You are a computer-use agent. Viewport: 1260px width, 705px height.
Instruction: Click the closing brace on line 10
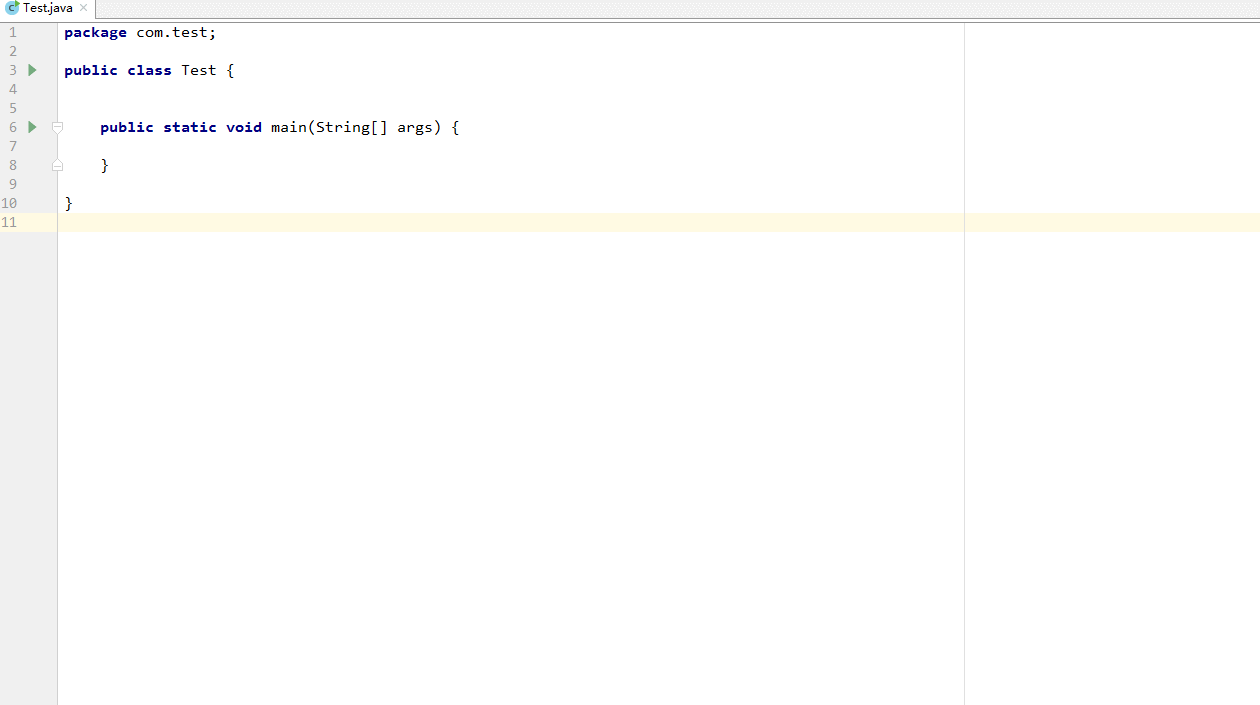[69, 203]
